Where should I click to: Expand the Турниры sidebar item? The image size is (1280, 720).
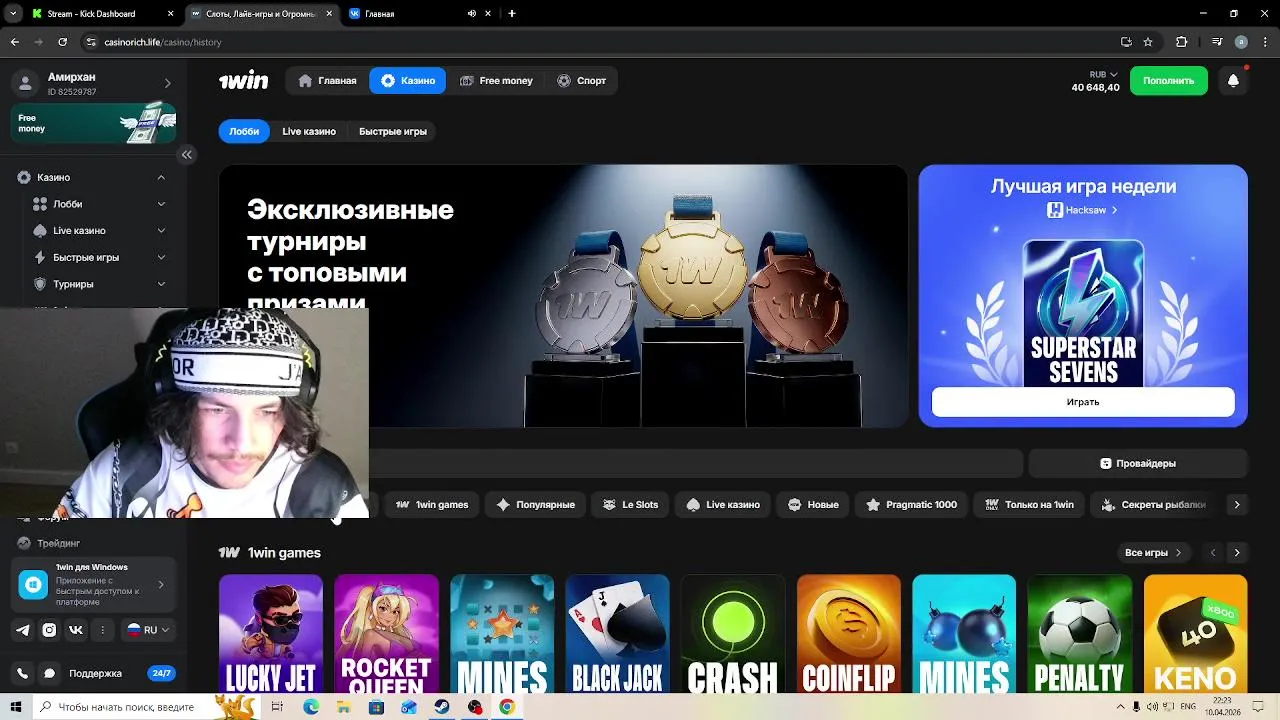tap(161, 284)
